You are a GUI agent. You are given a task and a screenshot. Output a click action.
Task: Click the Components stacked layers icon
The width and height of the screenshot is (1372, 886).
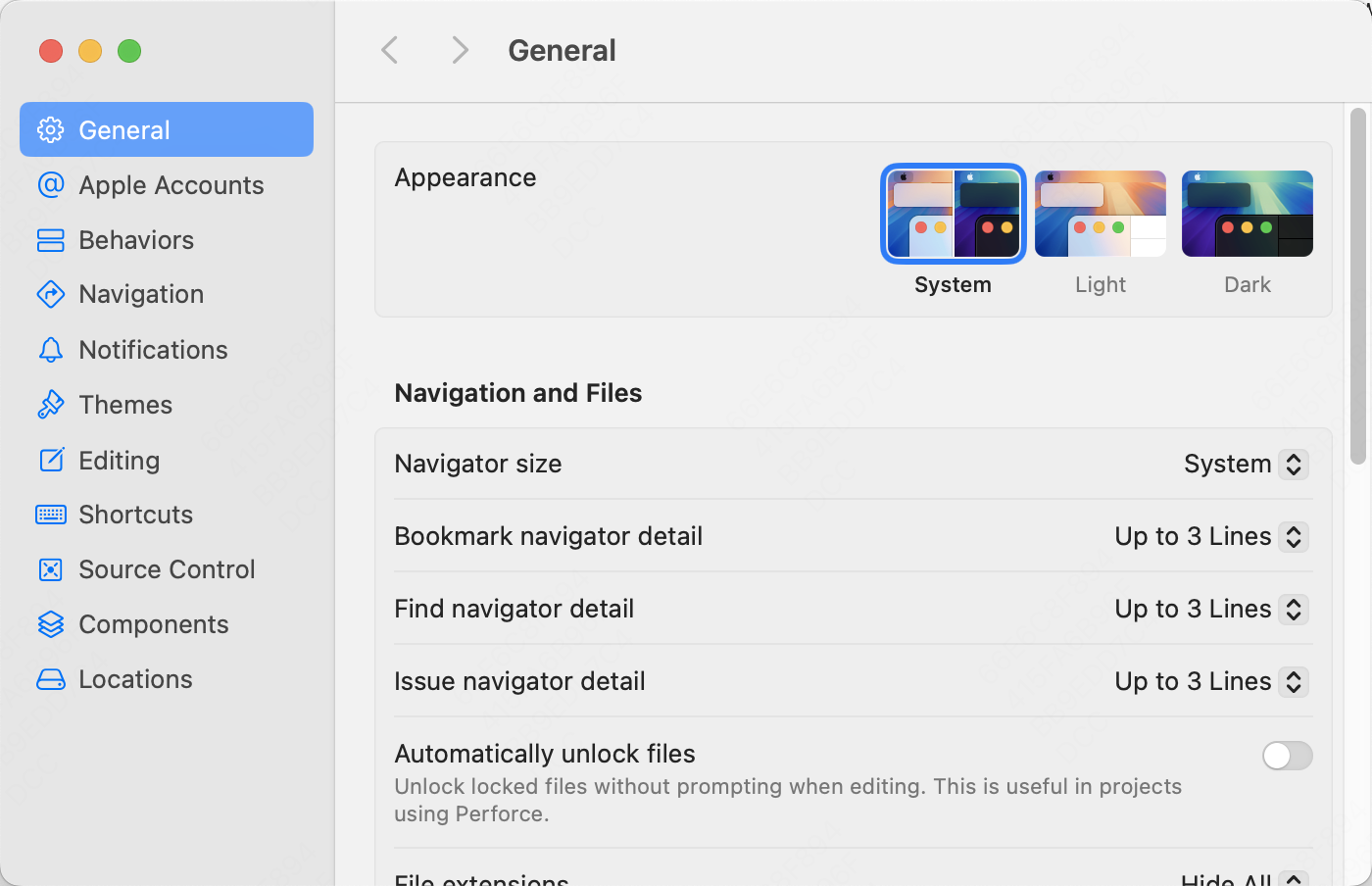51,624
